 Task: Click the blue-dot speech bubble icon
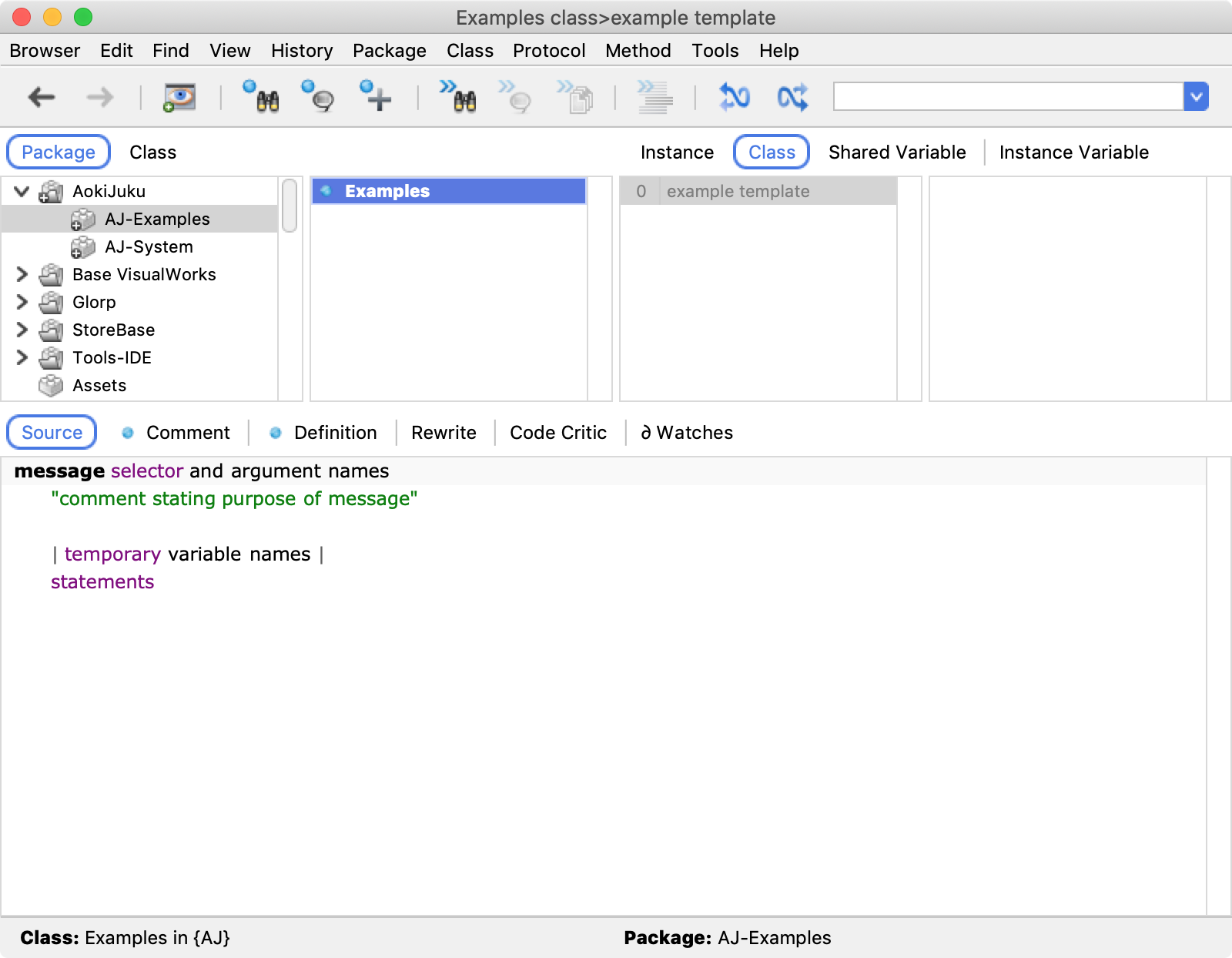[318, 97]
